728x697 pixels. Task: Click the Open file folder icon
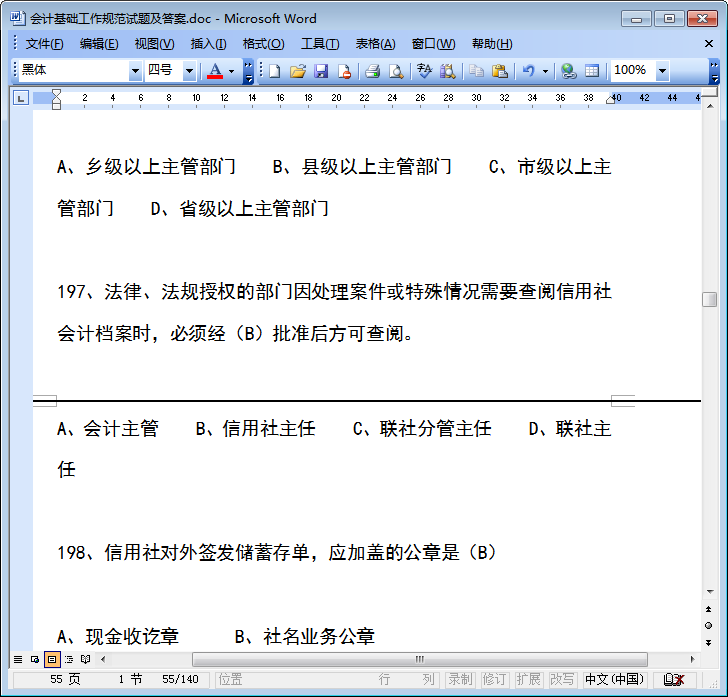click(297, 71)
